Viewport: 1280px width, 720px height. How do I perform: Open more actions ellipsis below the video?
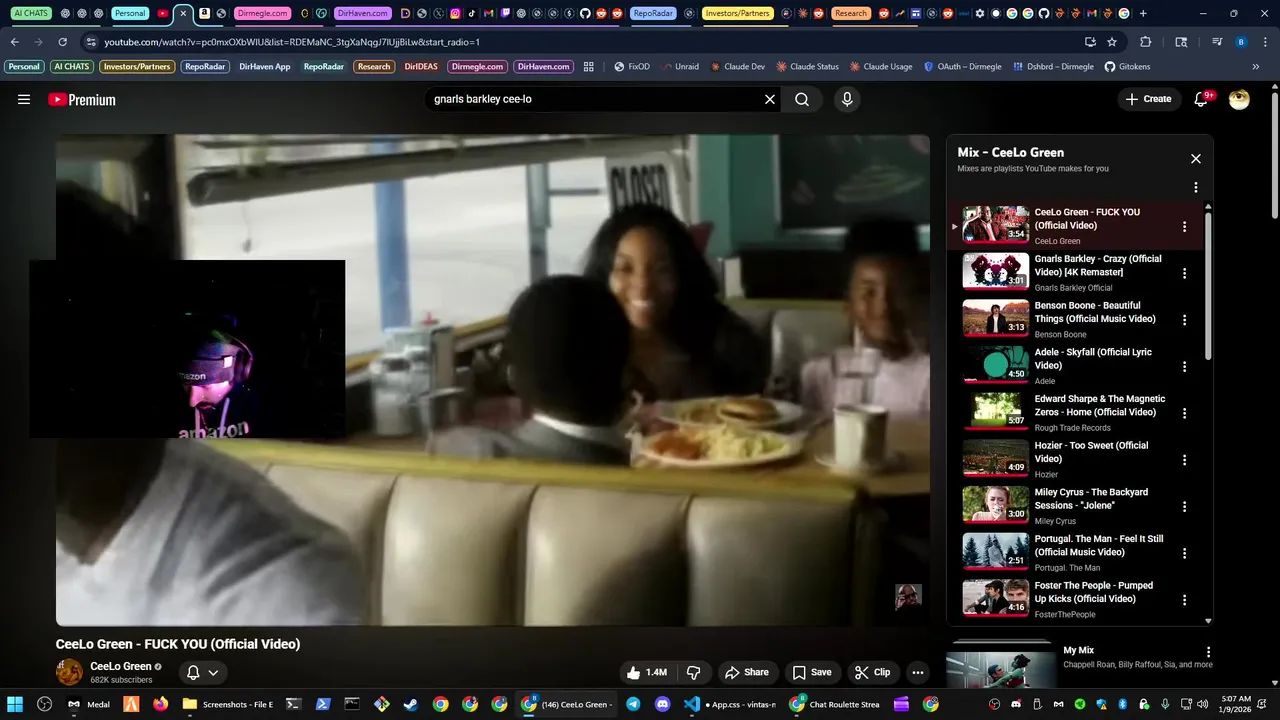click(918, 672)
